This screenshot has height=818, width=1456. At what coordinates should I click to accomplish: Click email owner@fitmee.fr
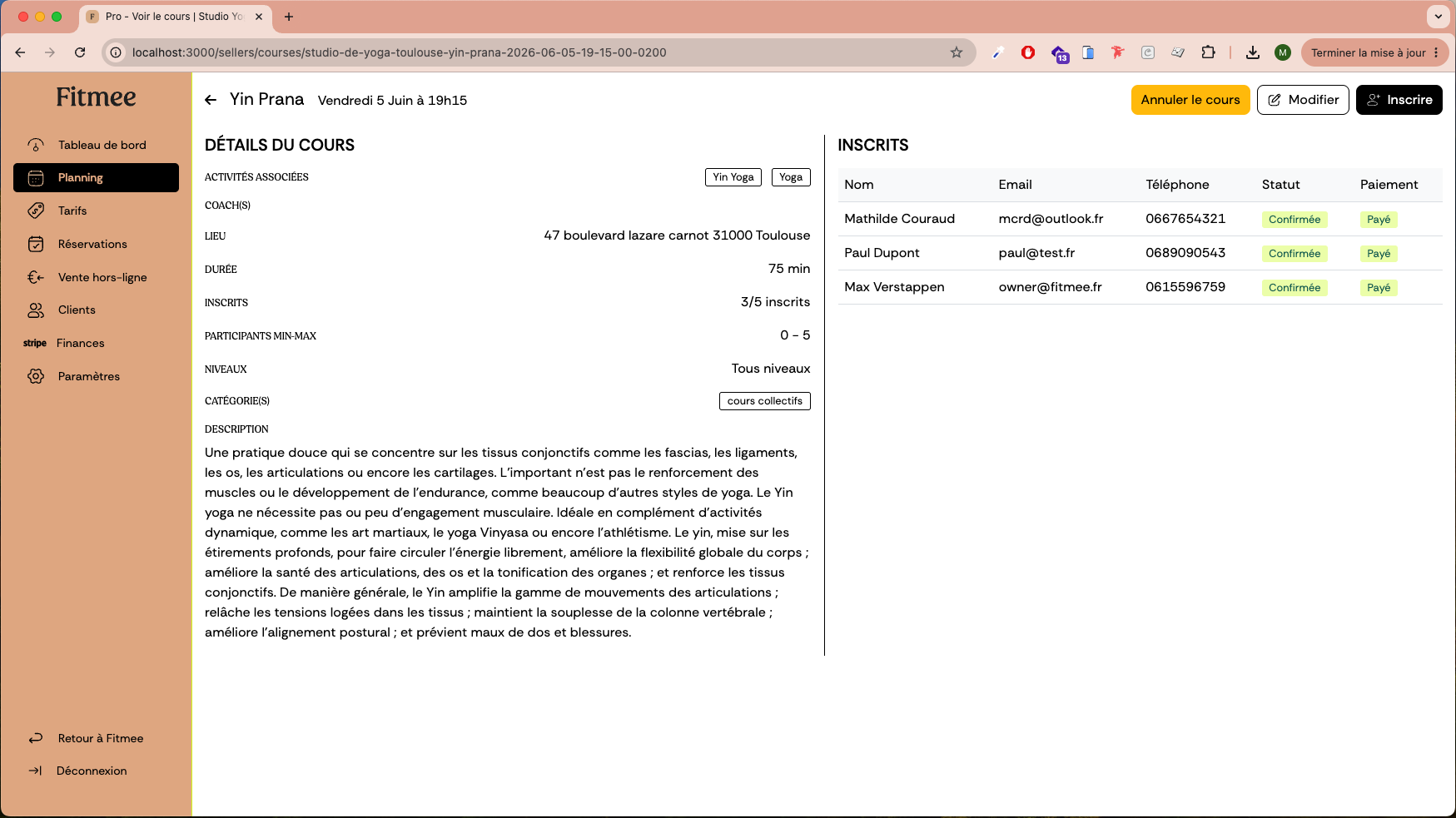1050,287
